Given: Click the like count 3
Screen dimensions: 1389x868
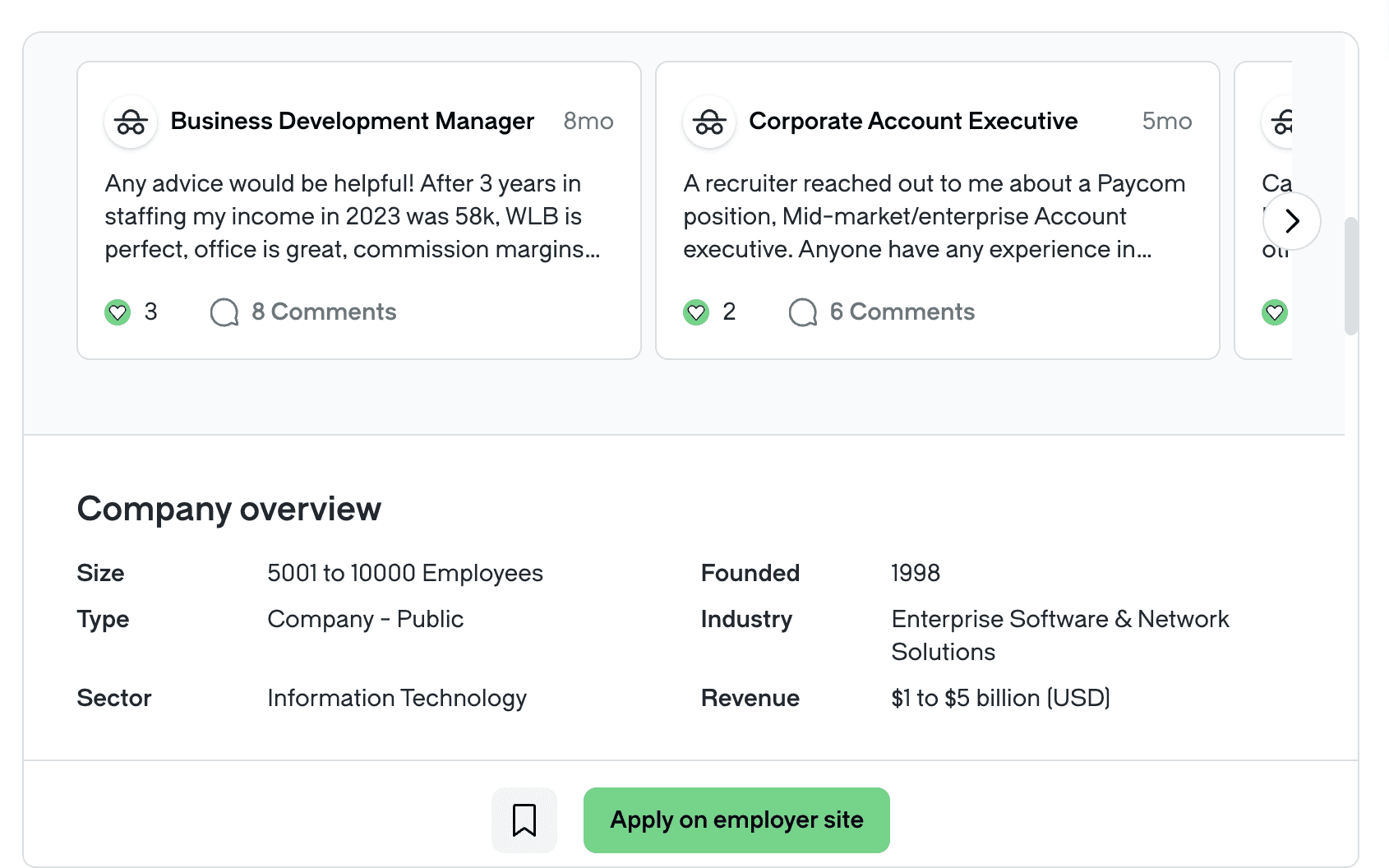Looking at the screenshot, I should coord(150,312).
